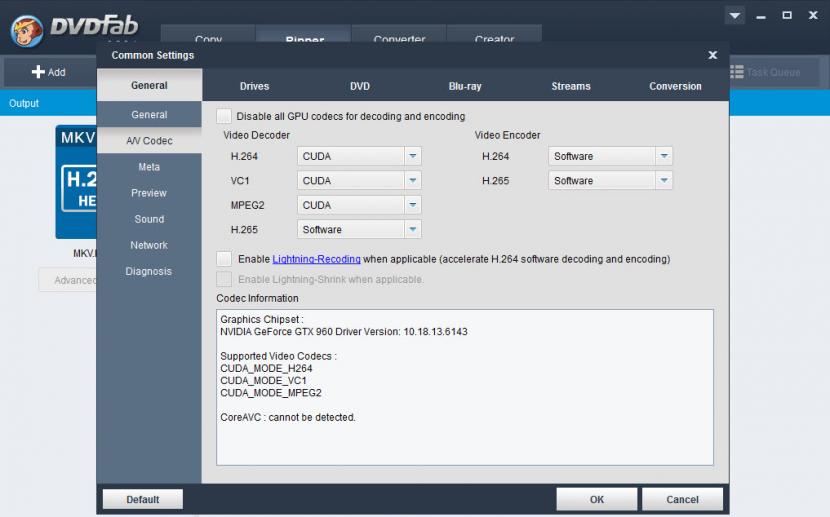Screen dimensions: 830x517
Task: Click the Lightning-Recoding hyperlink
Action: point(317,259)
